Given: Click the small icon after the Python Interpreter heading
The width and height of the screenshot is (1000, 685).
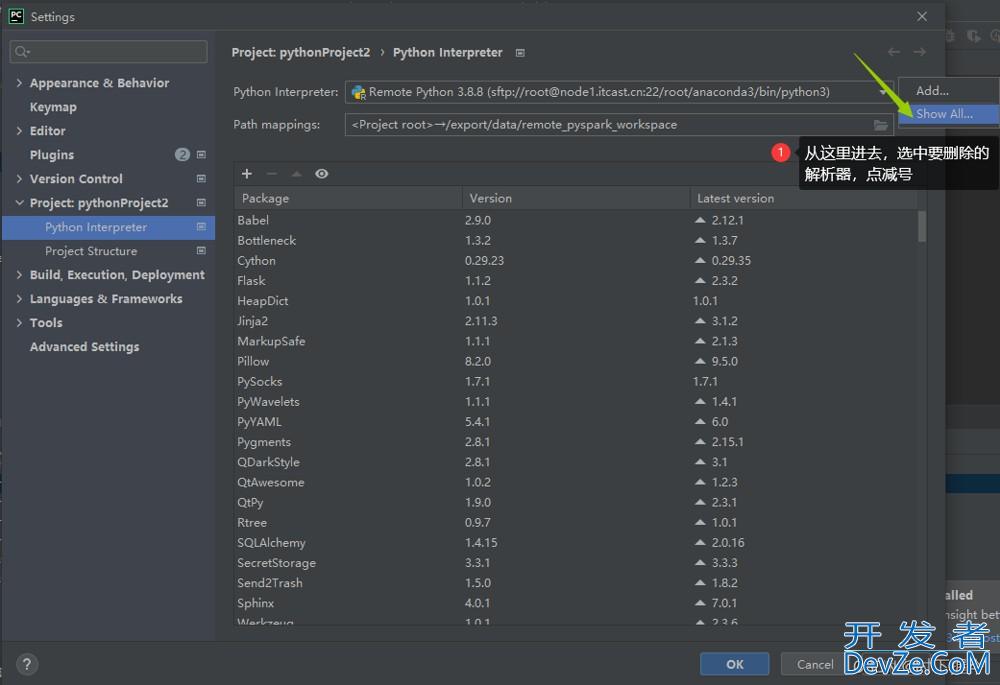Looking at the screenshot, I should tap(520, 53).
